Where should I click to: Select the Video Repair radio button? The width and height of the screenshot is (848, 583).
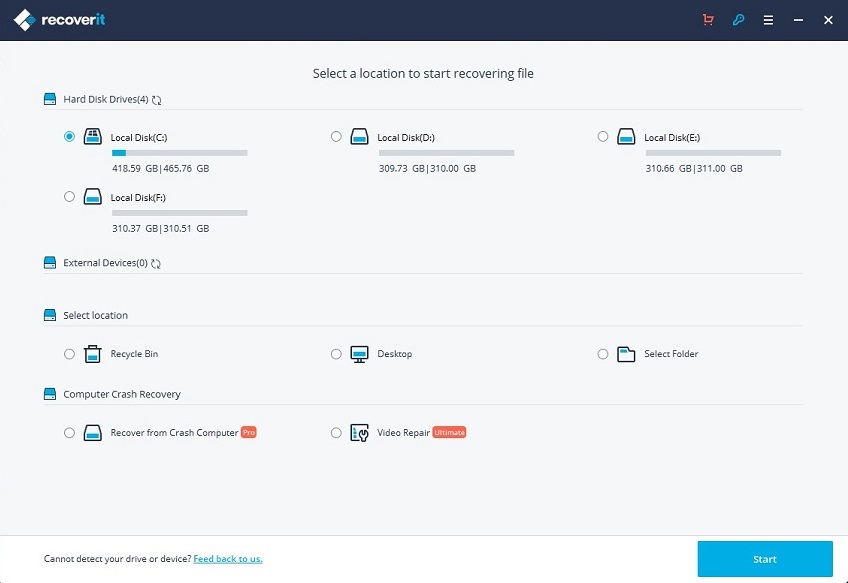tap(336, 433)
